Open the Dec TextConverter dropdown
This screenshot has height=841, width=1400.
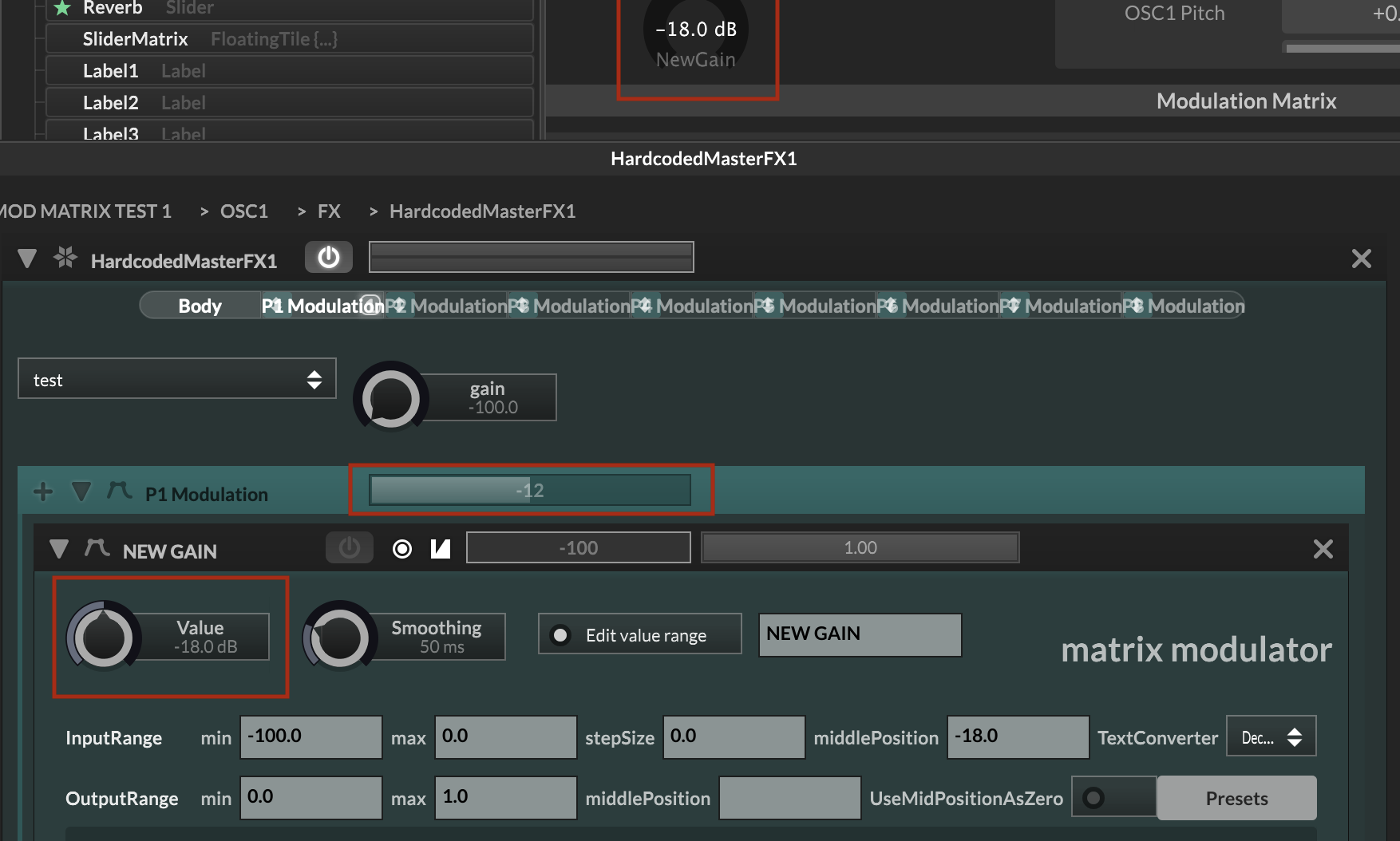(x=1270, y=736)
